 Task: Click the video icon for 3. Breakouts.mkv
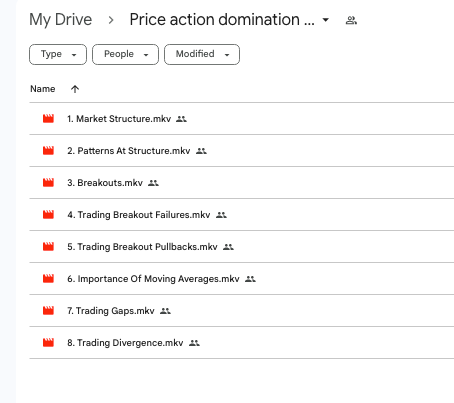point(48,183)
